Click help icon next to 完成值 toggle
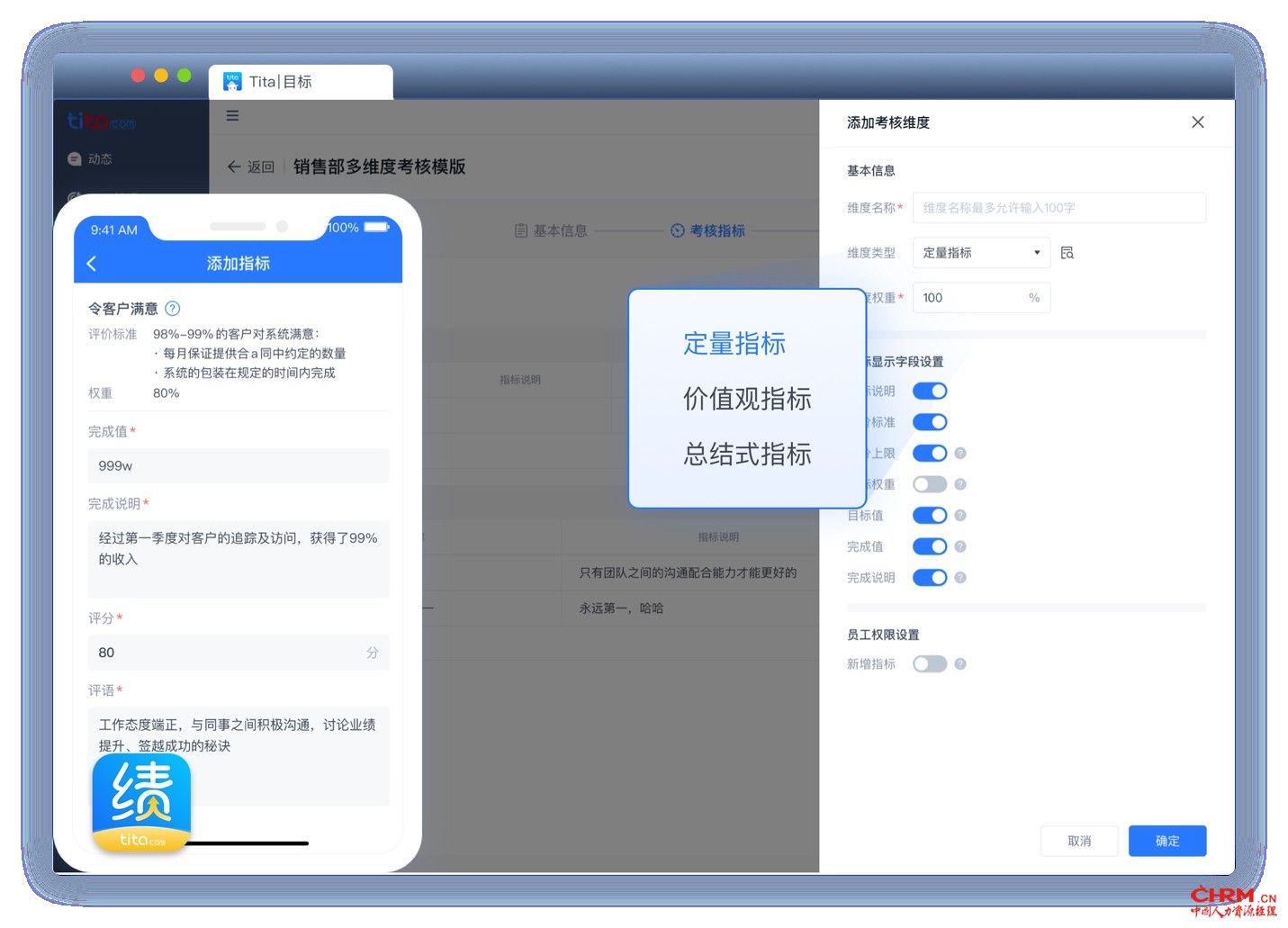This screenshot has width=1288, height=928. [x=960, y=546]
